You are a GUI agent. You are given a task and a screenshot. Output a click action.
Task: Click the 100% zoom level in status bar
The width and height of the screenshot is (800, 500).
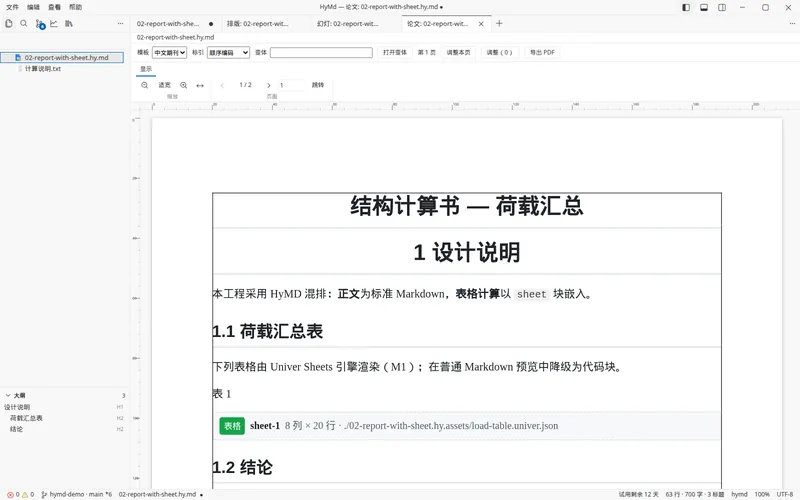762,494
